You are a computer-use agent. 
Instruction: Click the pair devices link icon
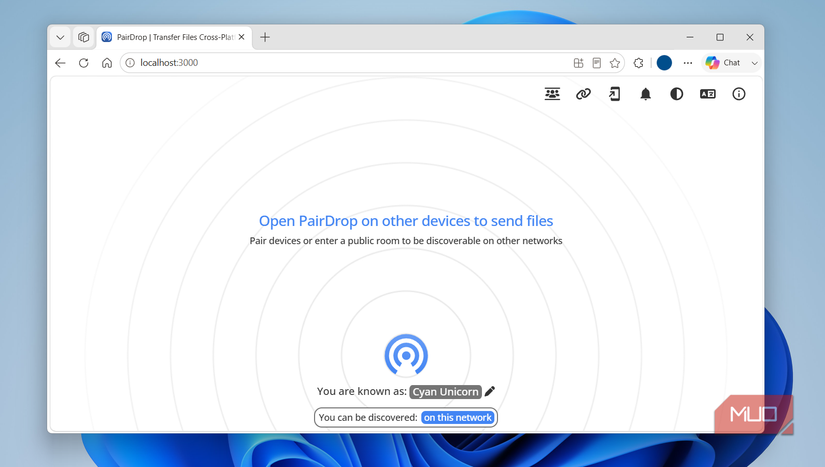click(583, 94)
